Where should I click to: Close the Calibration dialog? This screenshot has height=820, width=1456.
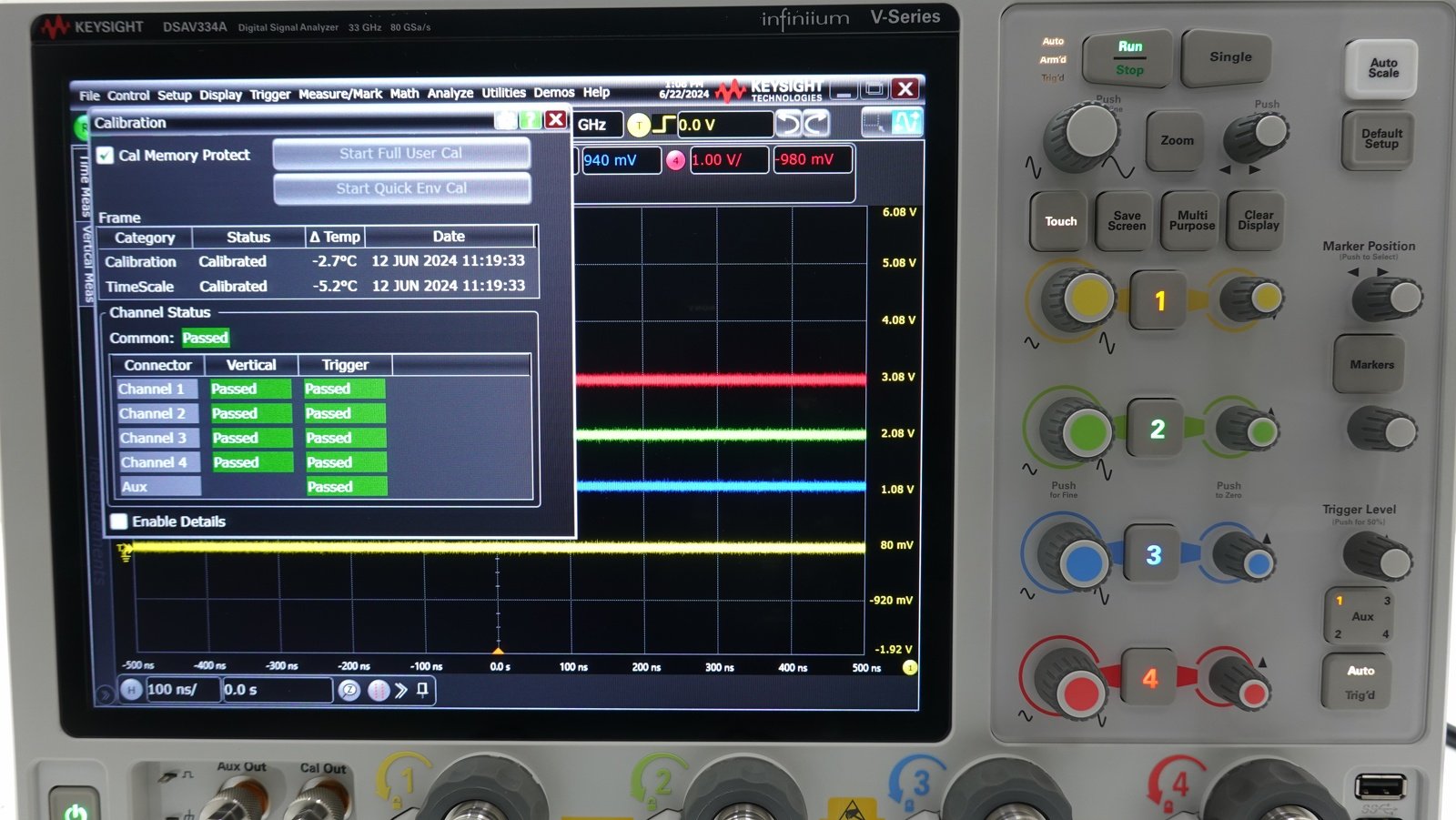tap(556, 120)
